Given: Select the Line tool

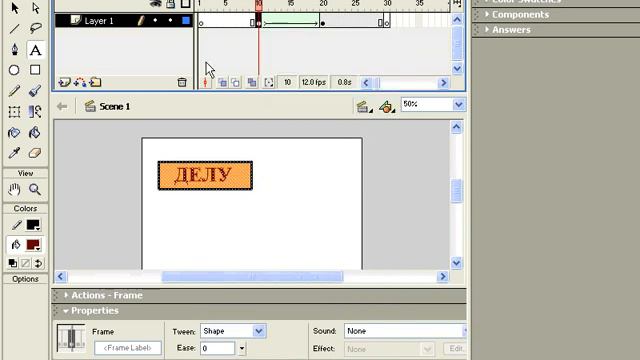Looking at the screenshot, I should pos(15,28).
